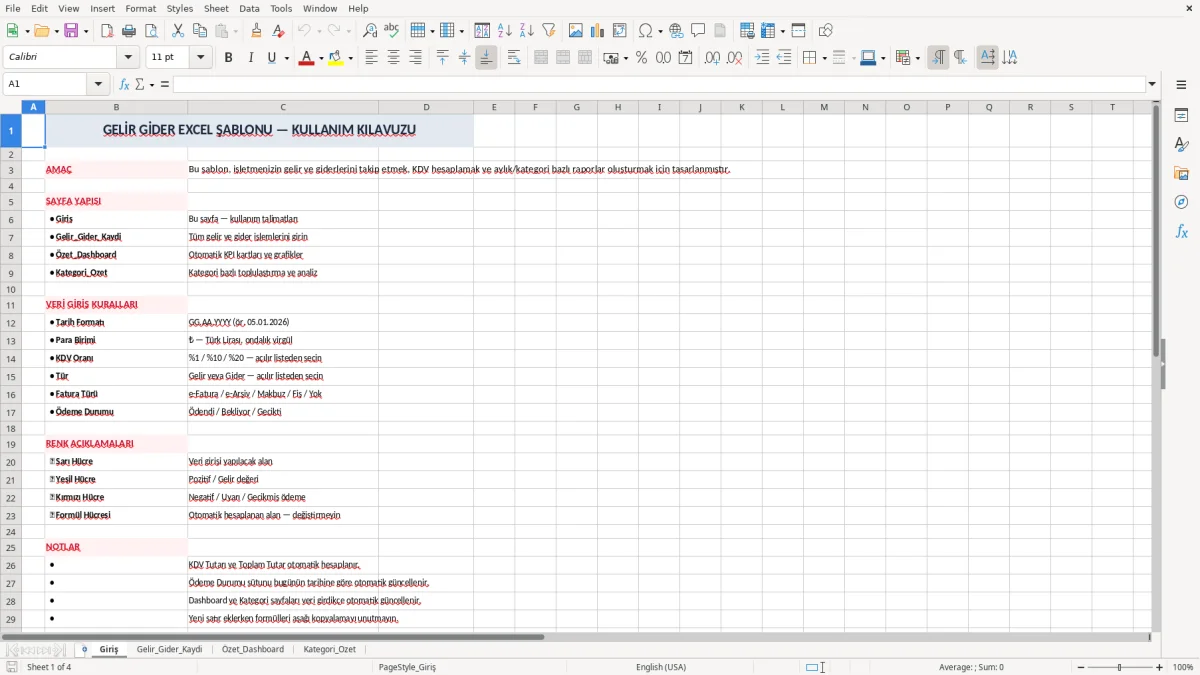Apply the red font color
The image size is (1200, 675).
[306, 58]
